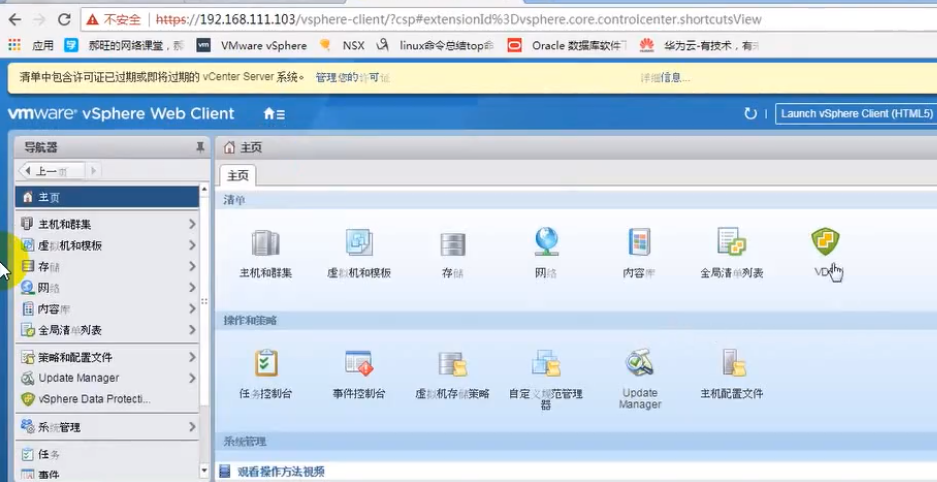Open the linux命令总结top bookmark
937x482 pixels.
click(x=436, y=45)
